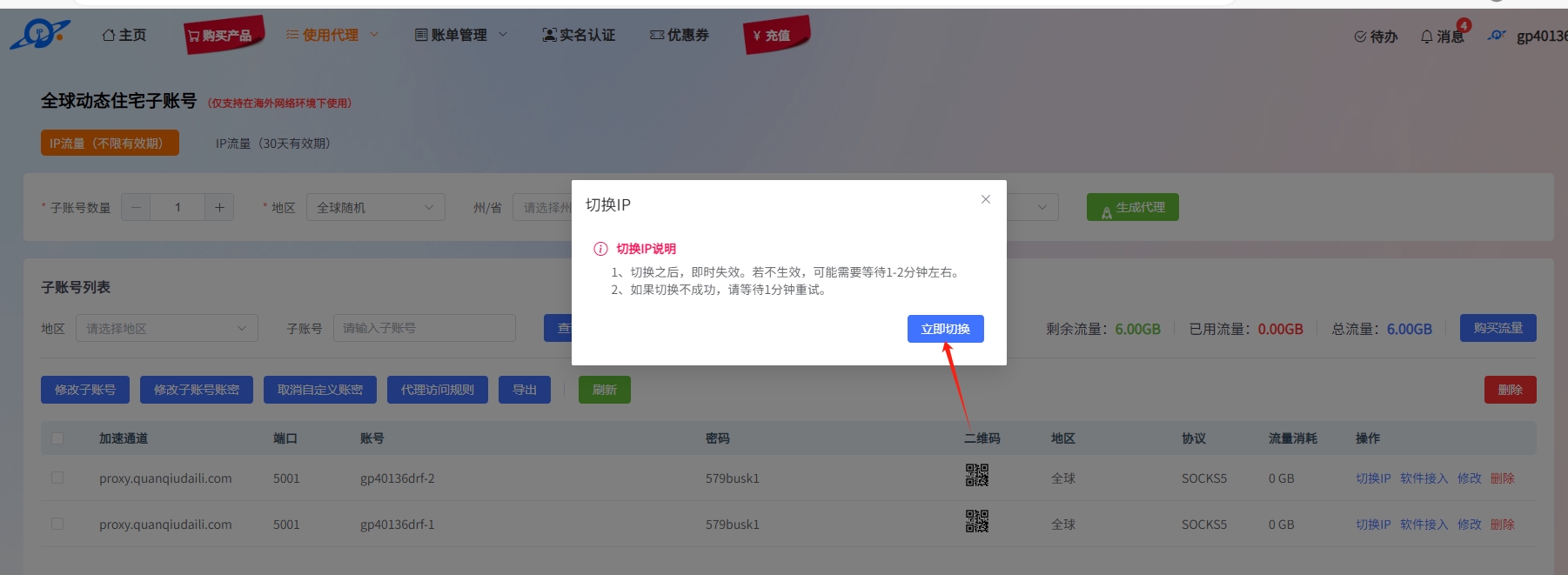
Task: Click QR code for gp40136drf-2
Action: pyautogui.click(x=976, y=475)
